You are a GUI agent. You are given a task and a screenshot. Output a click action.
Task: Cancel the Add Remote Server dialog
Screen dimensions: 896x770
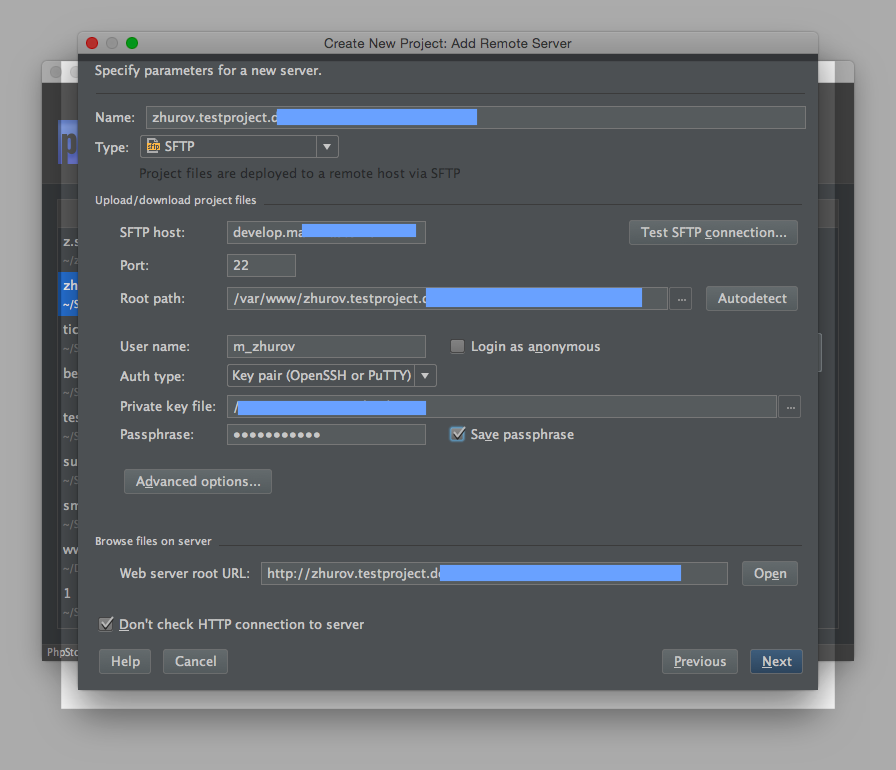pos(195,662)
